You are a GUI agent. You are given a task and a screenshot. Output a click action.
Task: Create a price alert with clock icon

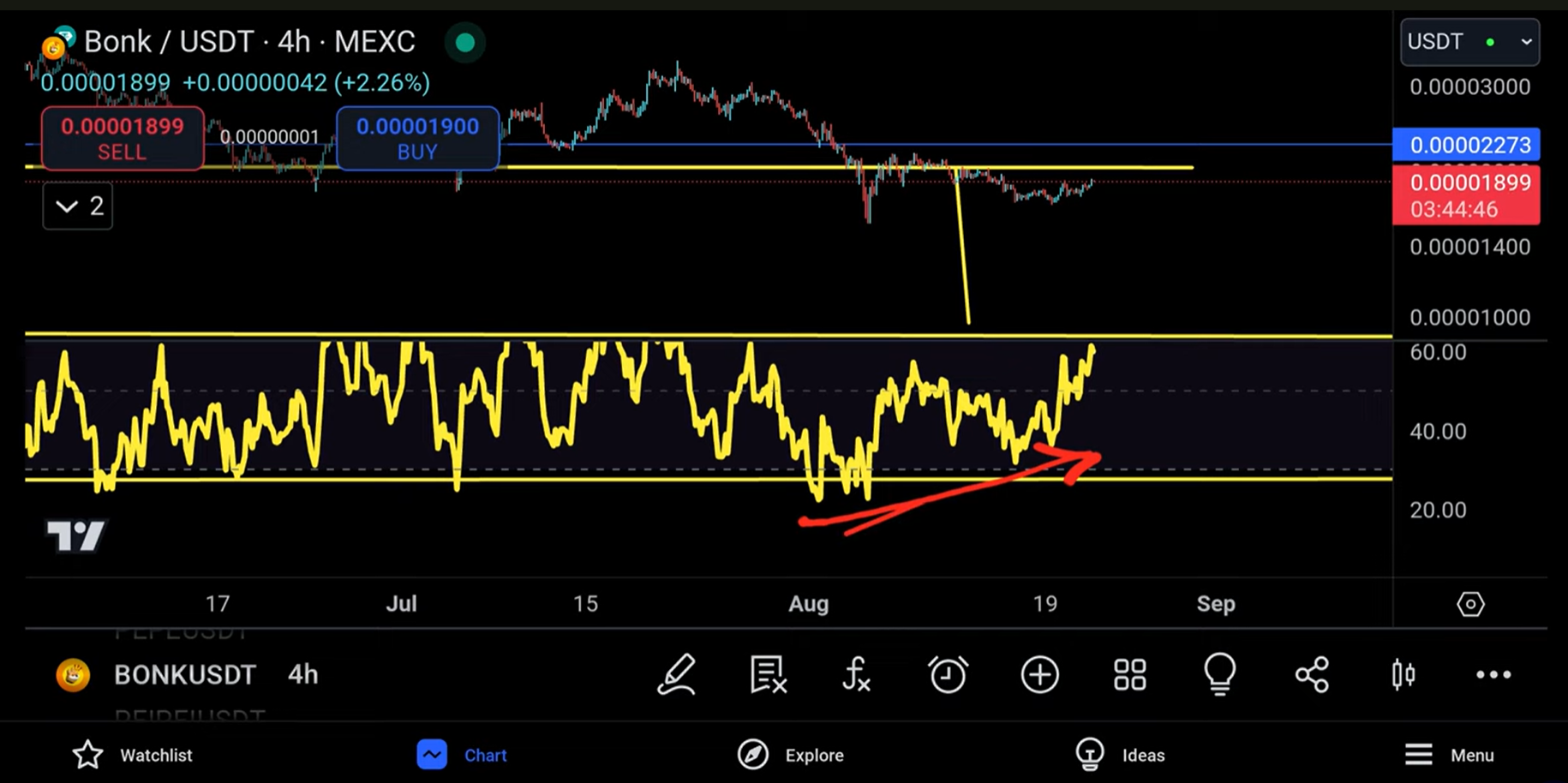[948, 674]
